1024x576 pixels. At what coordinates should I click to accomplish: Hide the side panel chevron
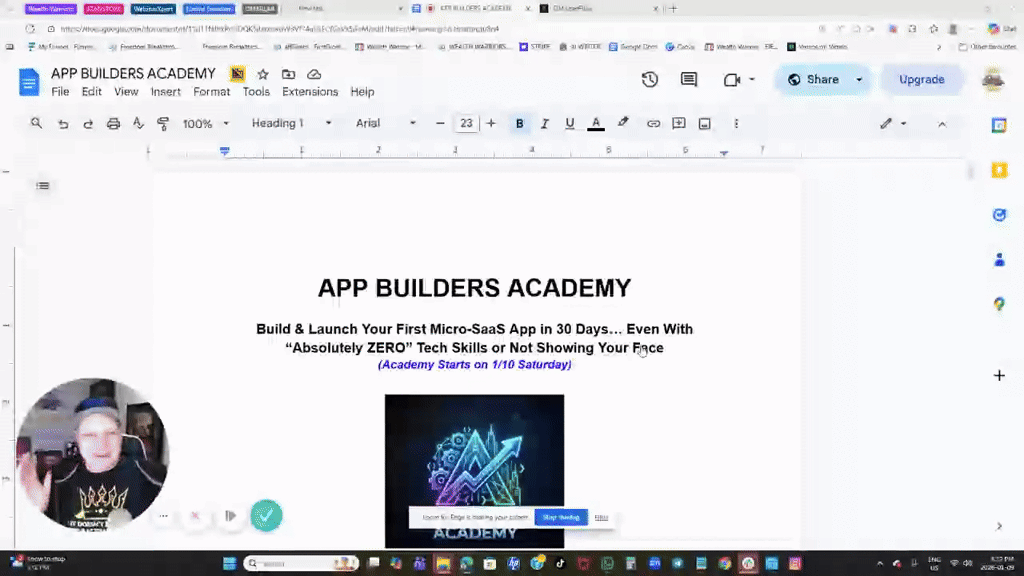tap(999, 526)
